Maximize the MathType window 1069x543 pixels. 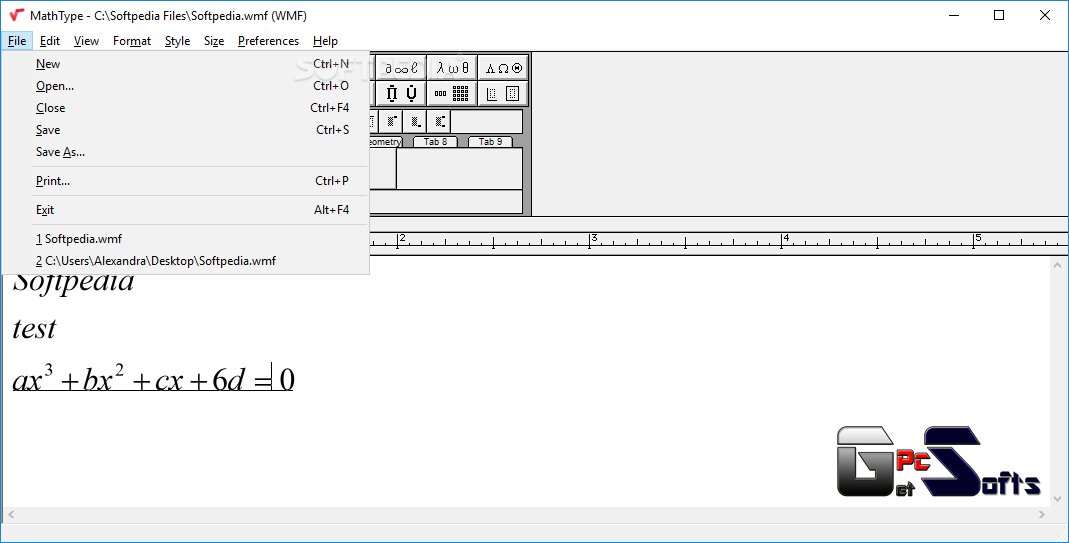(999, 15)
